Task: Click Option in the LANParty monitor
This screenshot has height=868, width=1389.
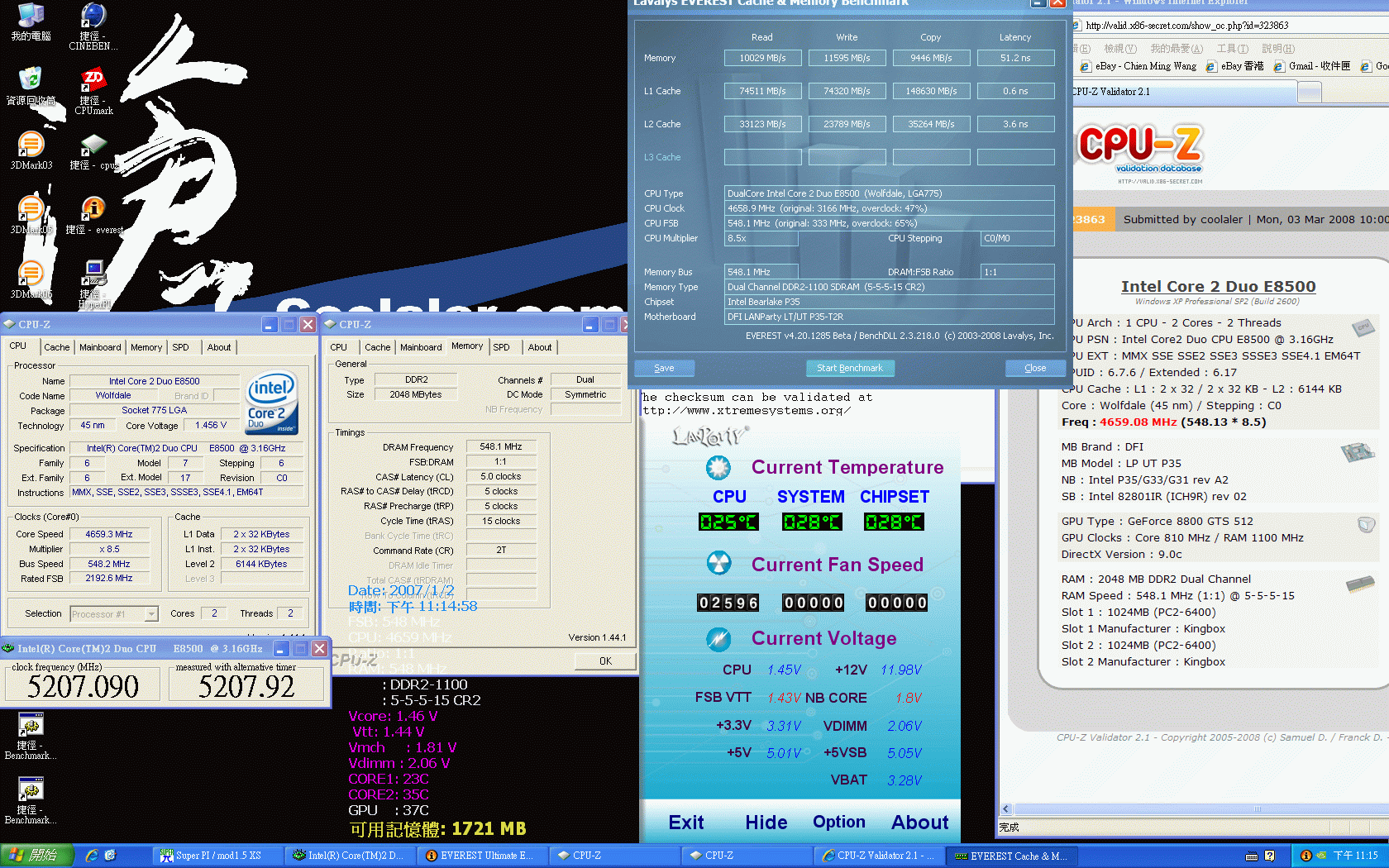Action: (x=839, y=822)
